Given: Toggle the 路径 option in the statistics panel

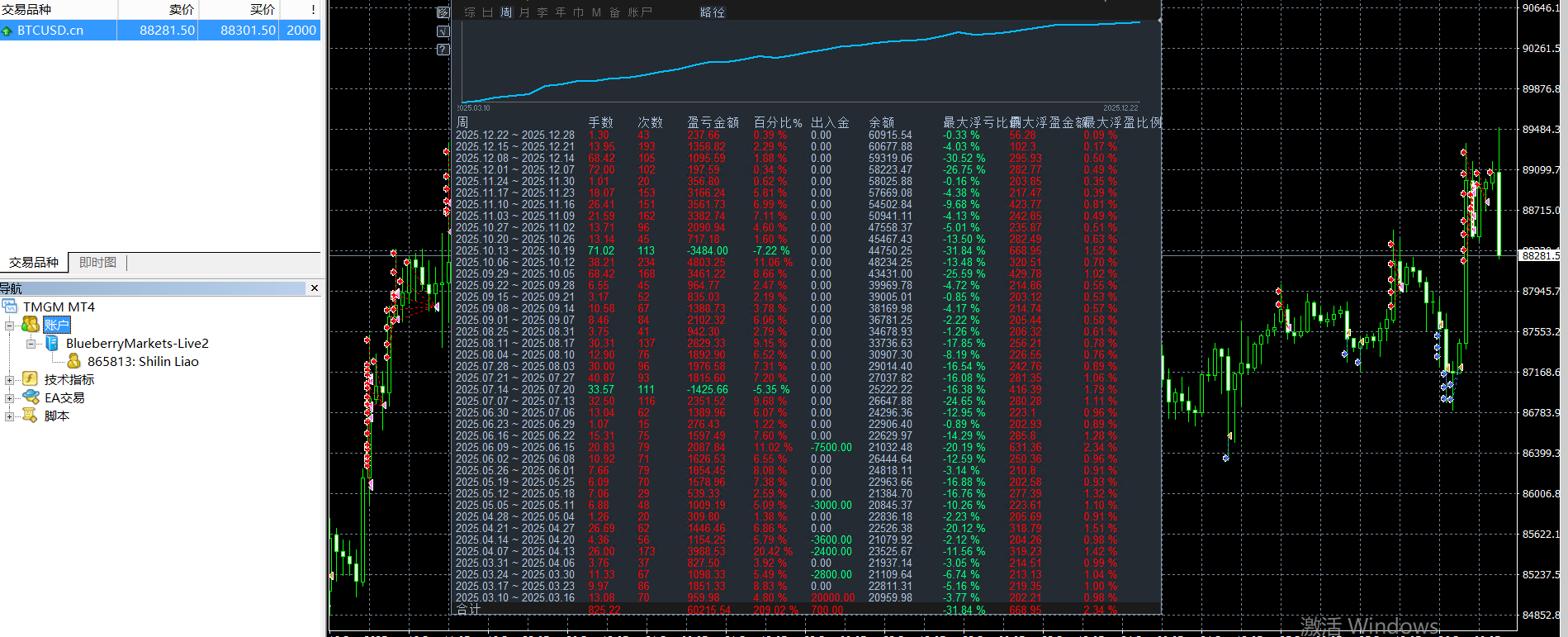Looking at the screenshot, I should [x=712, y=12].
